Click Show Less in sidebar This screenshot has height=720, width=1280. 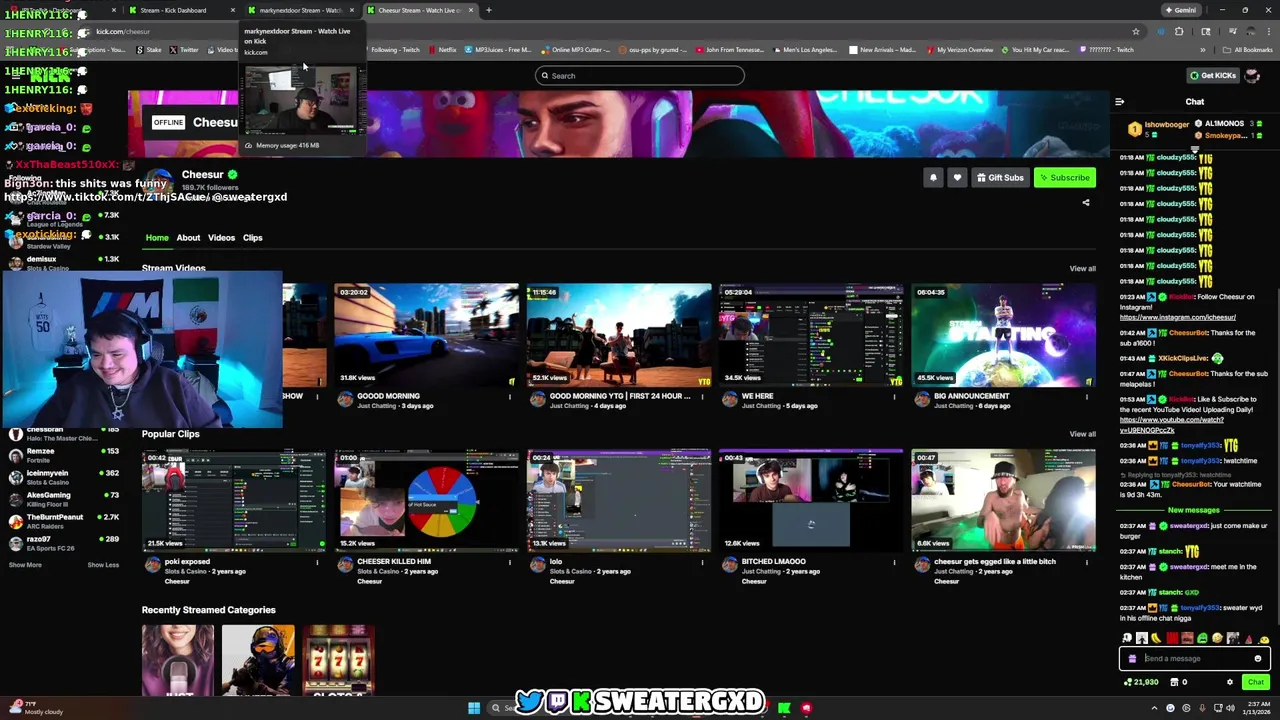coord(103,565)
